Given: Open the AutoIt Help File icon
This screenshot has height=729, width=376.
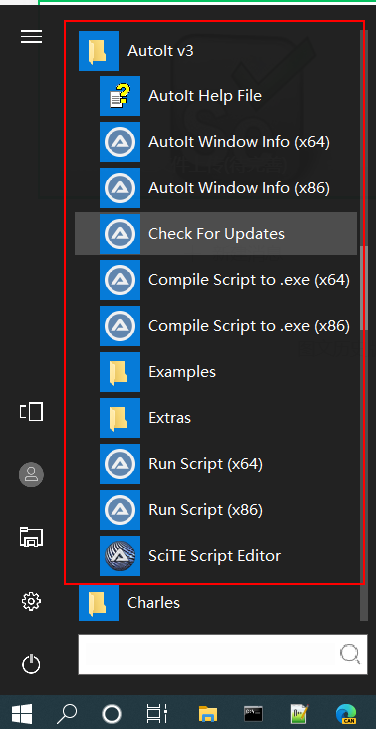Looking at the screenshot, I should click(120, 96).
